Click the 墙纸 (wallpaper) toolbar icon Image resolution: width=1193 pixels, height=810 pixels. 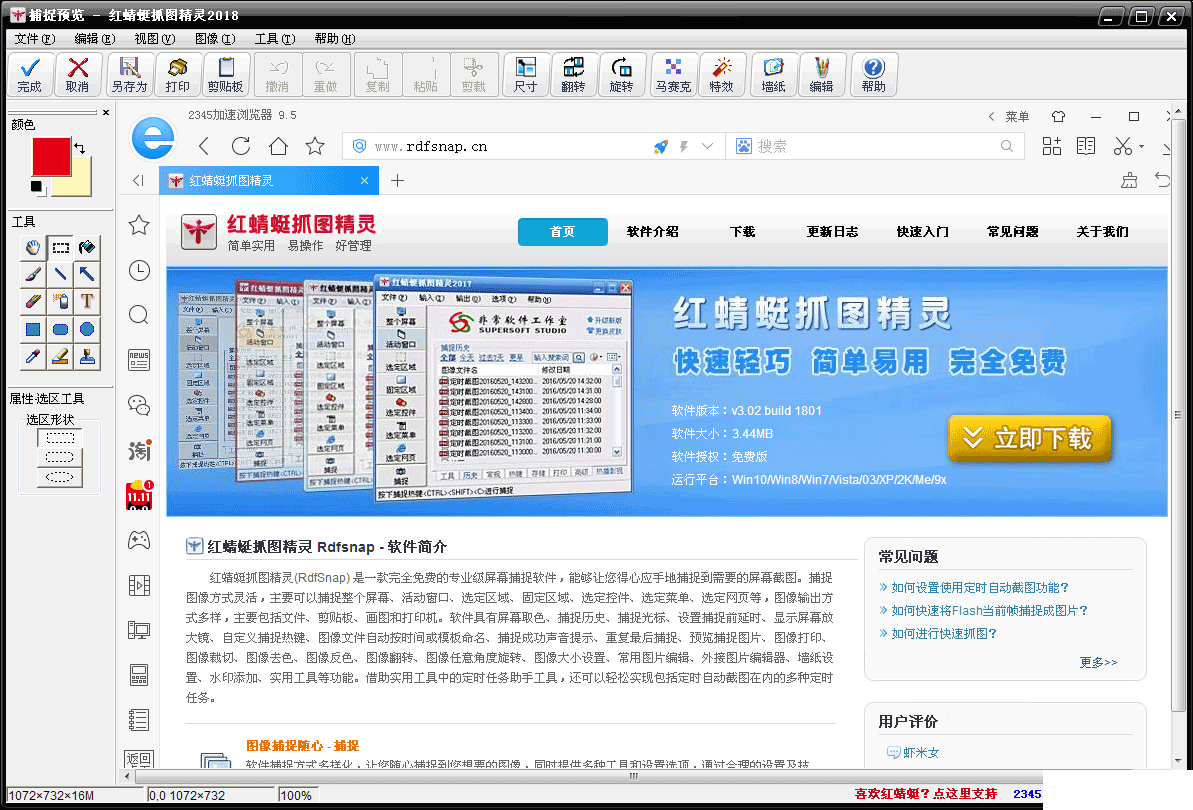[x=773, y=75]
